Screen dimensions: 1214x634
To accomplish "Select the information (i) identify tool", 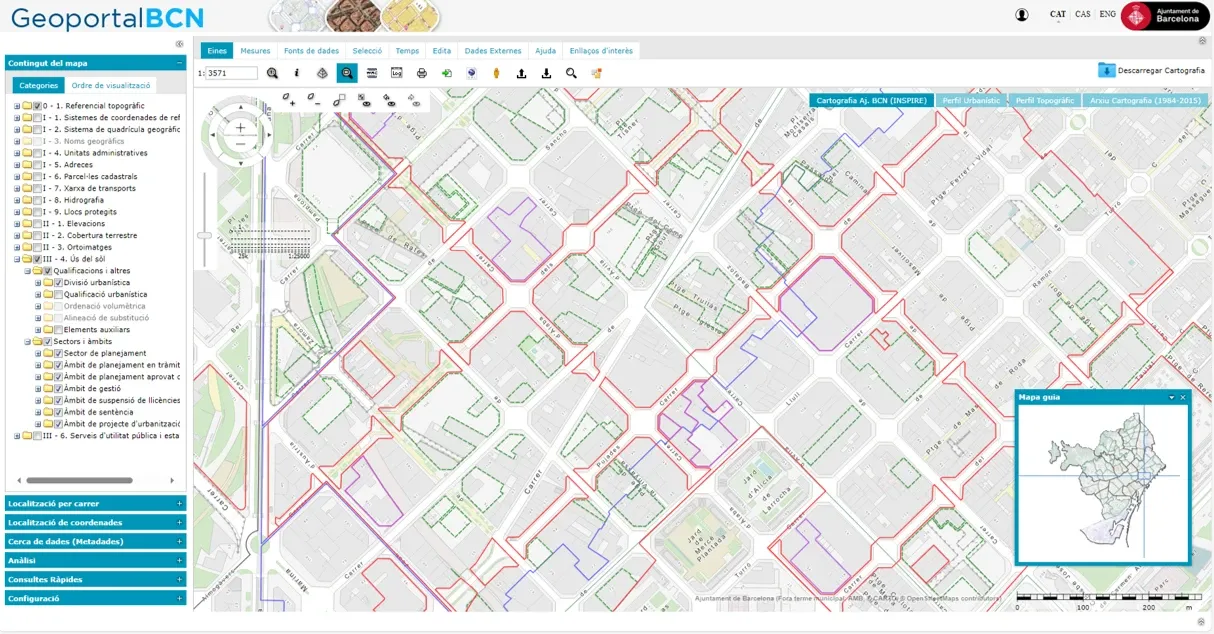I will coord(297,73).
